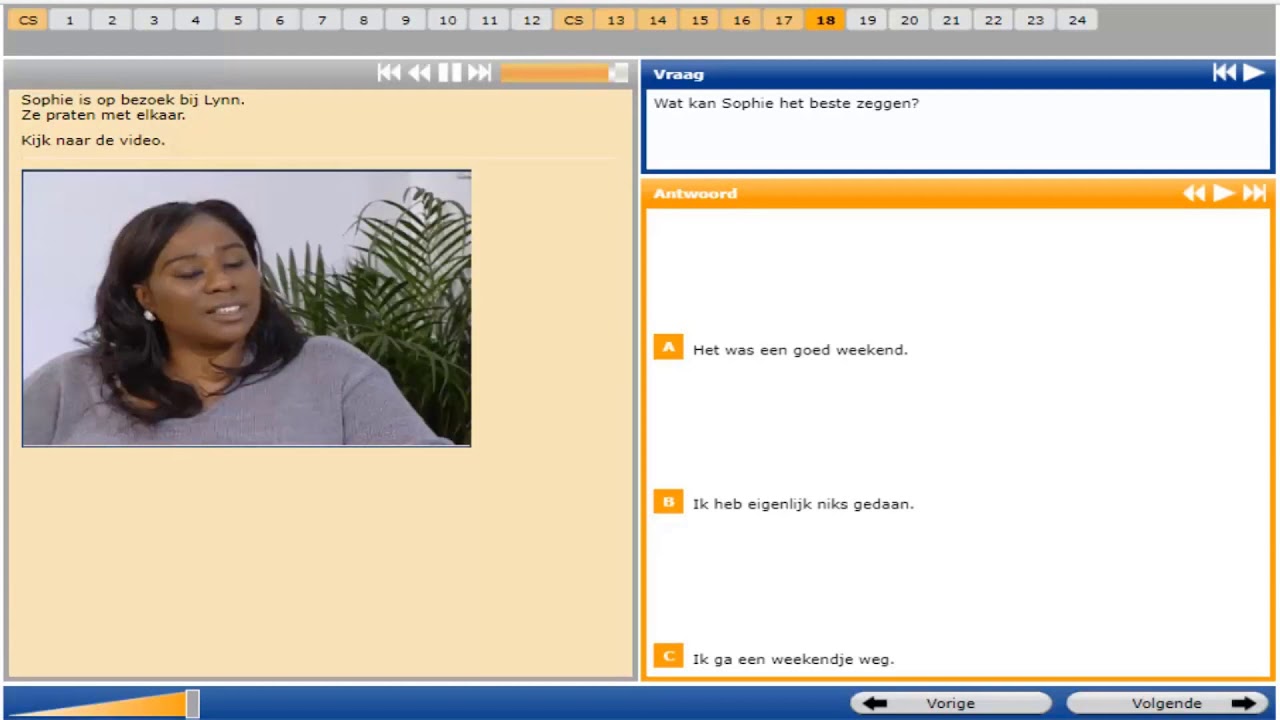Jump to question 19
The width and height of the screenshot is (1280, 720).
click(x=867, y=20)
